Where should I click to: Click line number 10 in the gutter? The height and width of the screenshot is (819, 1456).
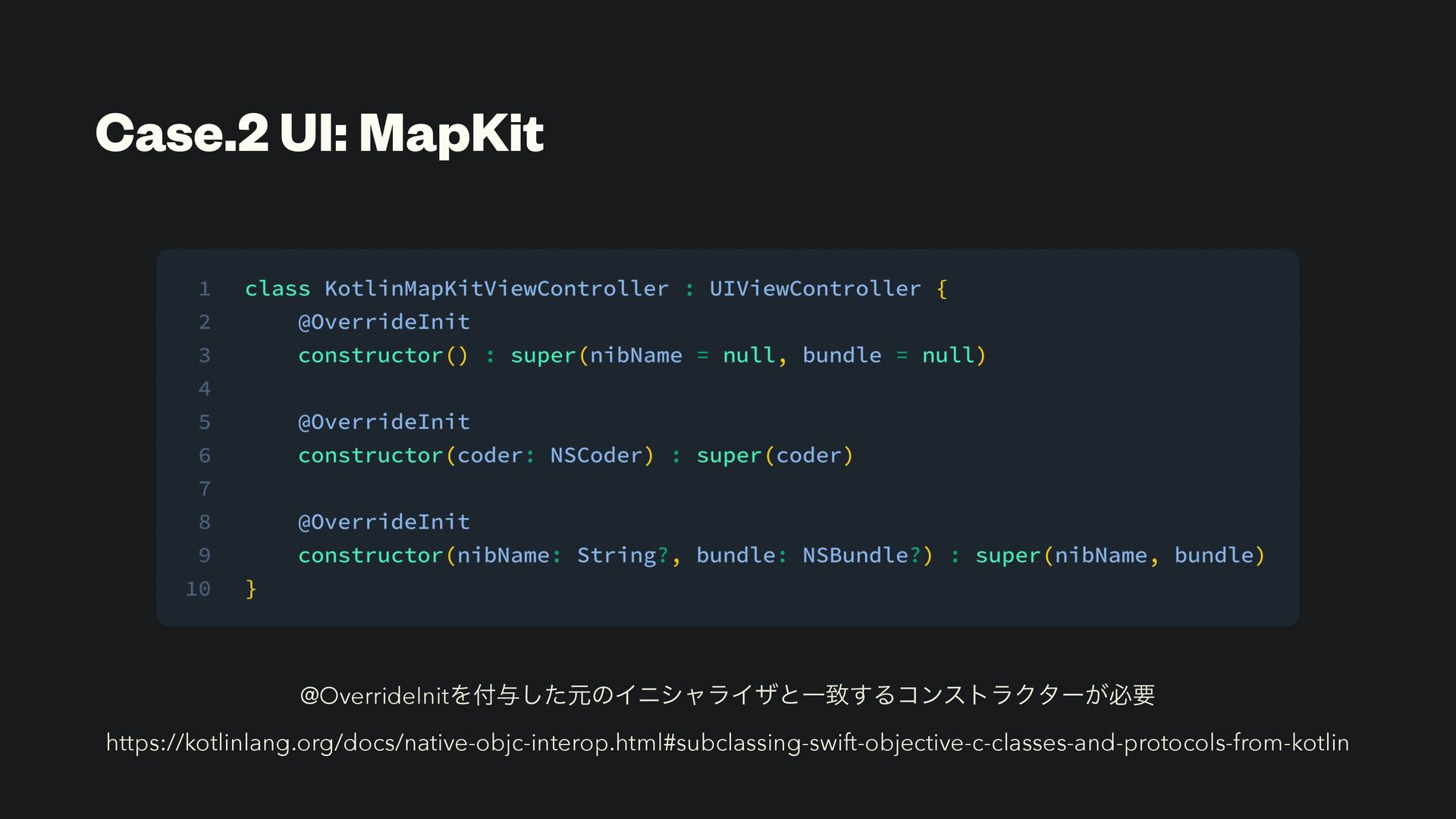click(x=198, y=589)
